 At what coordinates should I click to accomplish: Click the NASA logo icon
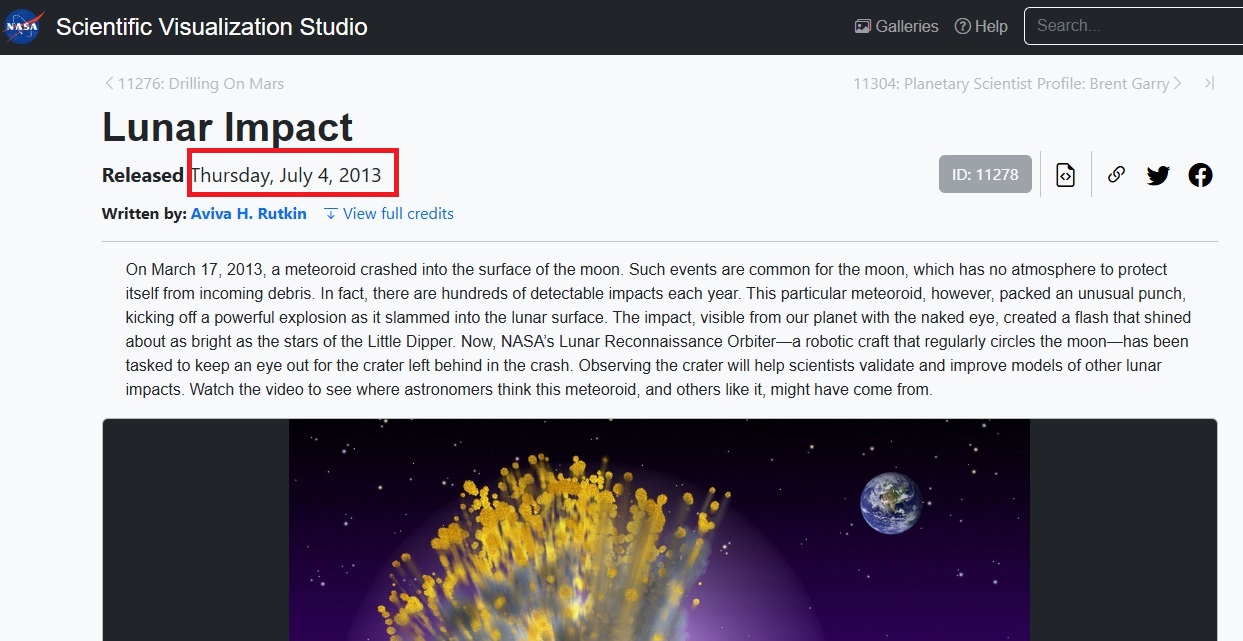[22, 27]
